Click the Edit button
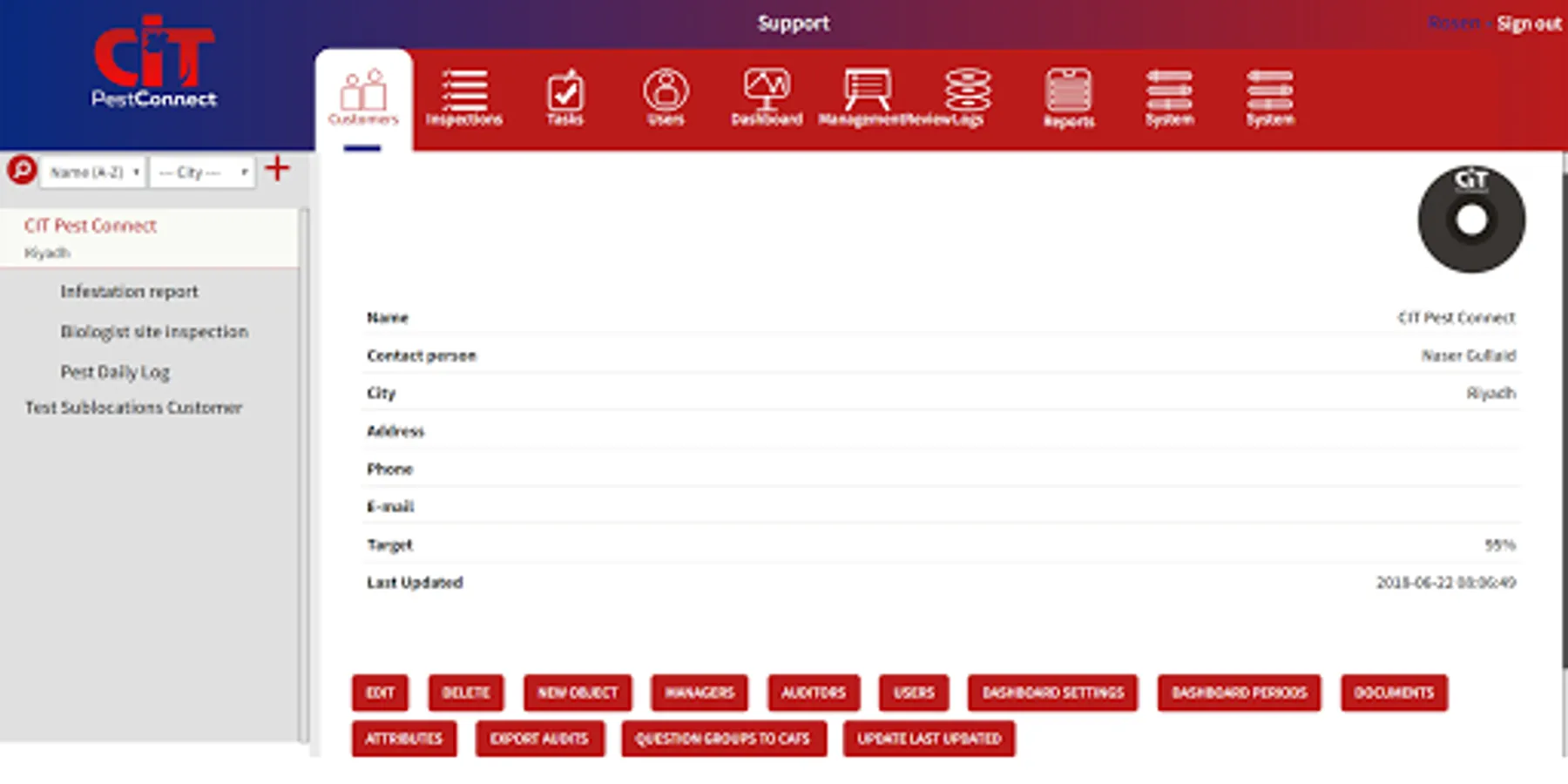The image size is (1568, 784). [380, 693]
